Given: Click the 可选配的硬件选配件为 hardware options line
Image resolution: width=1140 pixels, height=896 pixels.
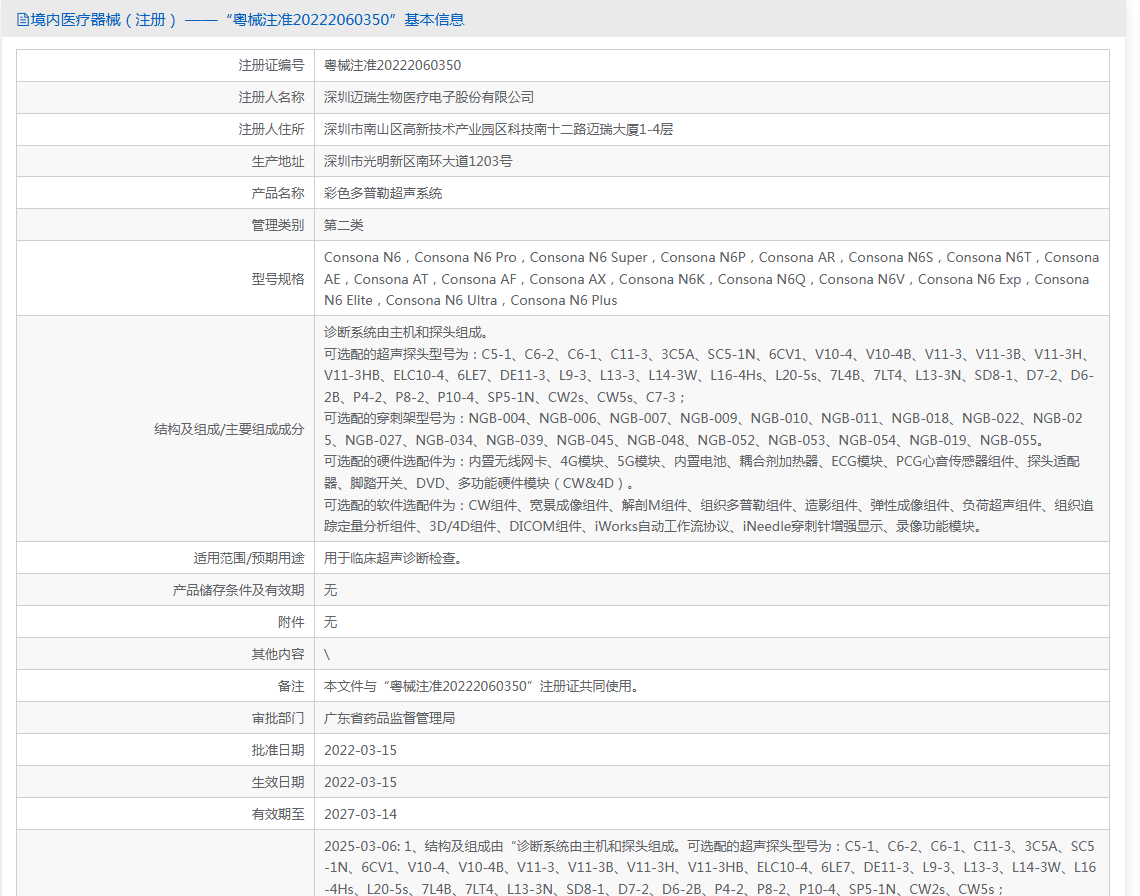Looking at the screenshot, I should pos(702,472).
